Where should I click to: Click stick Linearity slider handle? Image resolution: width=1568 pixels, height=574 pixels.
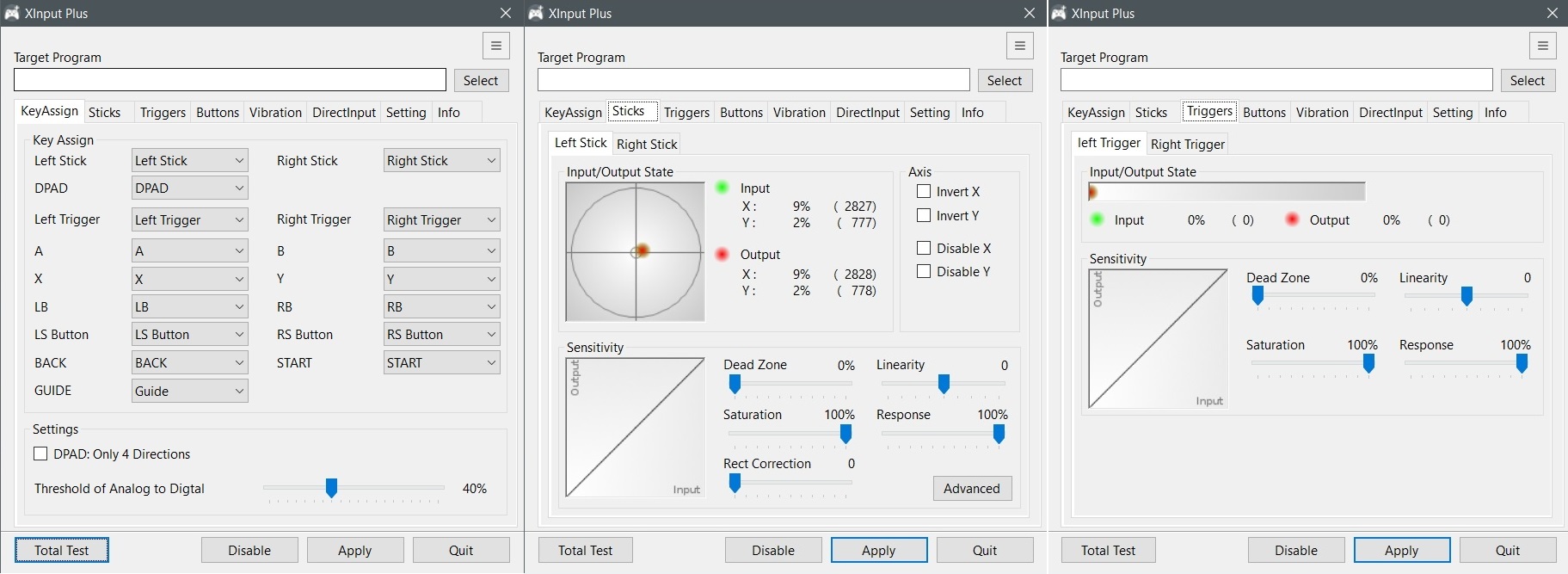point(944,384)
